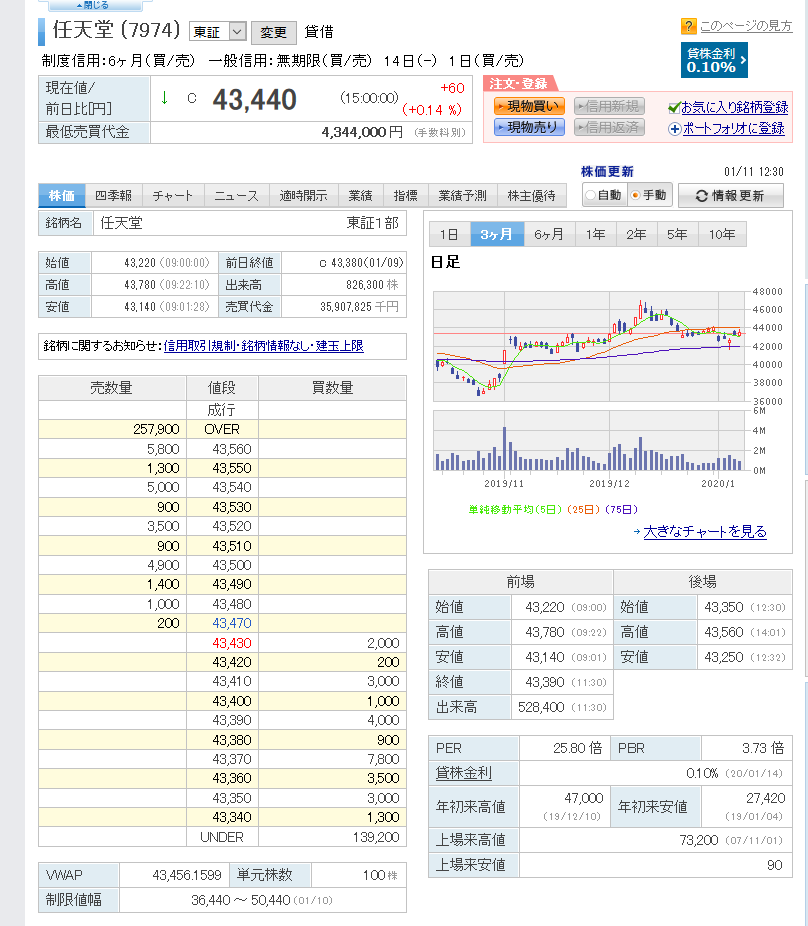Image resolution: width=808 pixels, height=926 pixels.
Task: Select the 手動 update radio button
Action: (x=636, y=195)
